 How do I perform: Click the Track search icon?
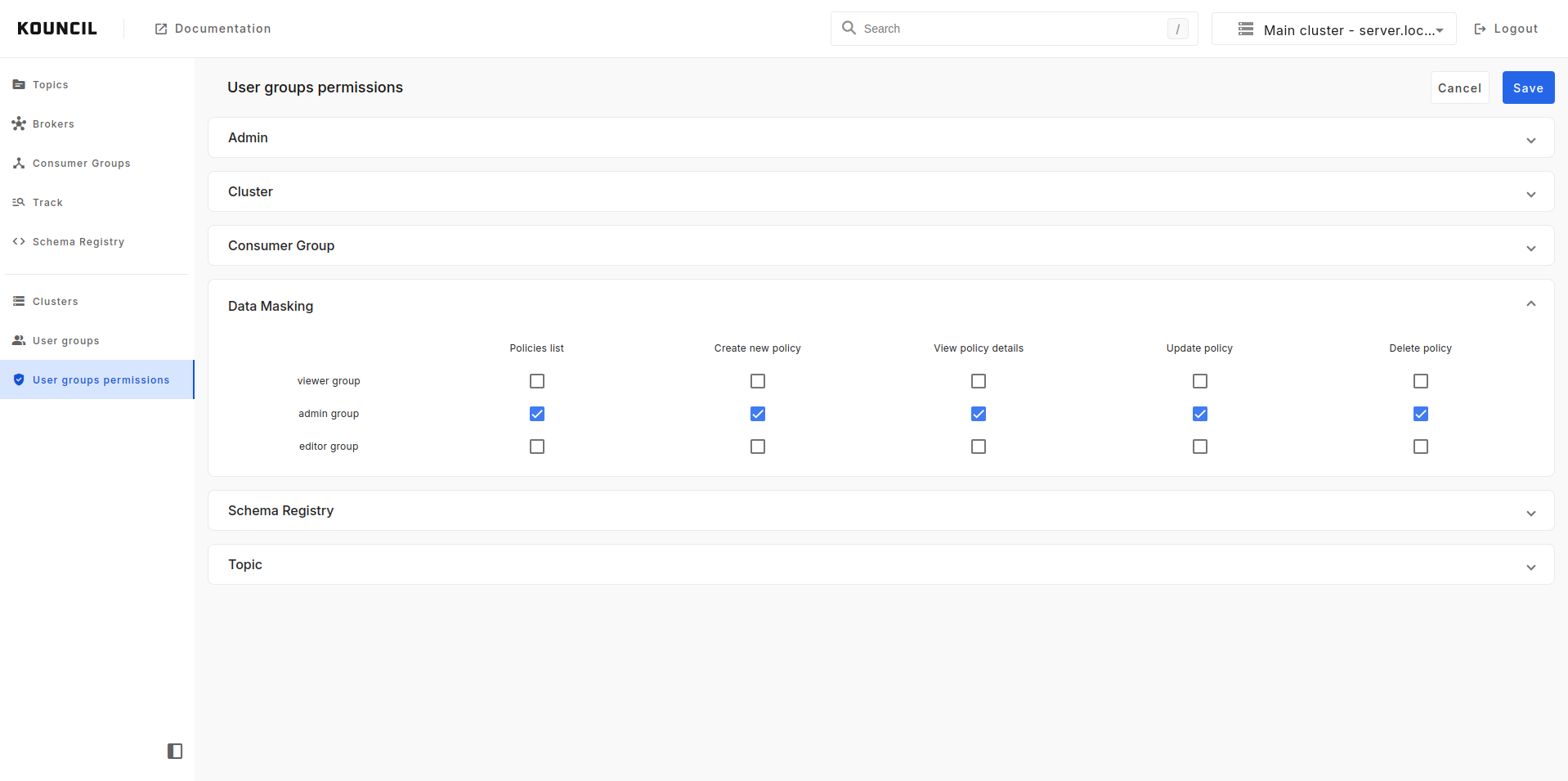coord(19,202)
